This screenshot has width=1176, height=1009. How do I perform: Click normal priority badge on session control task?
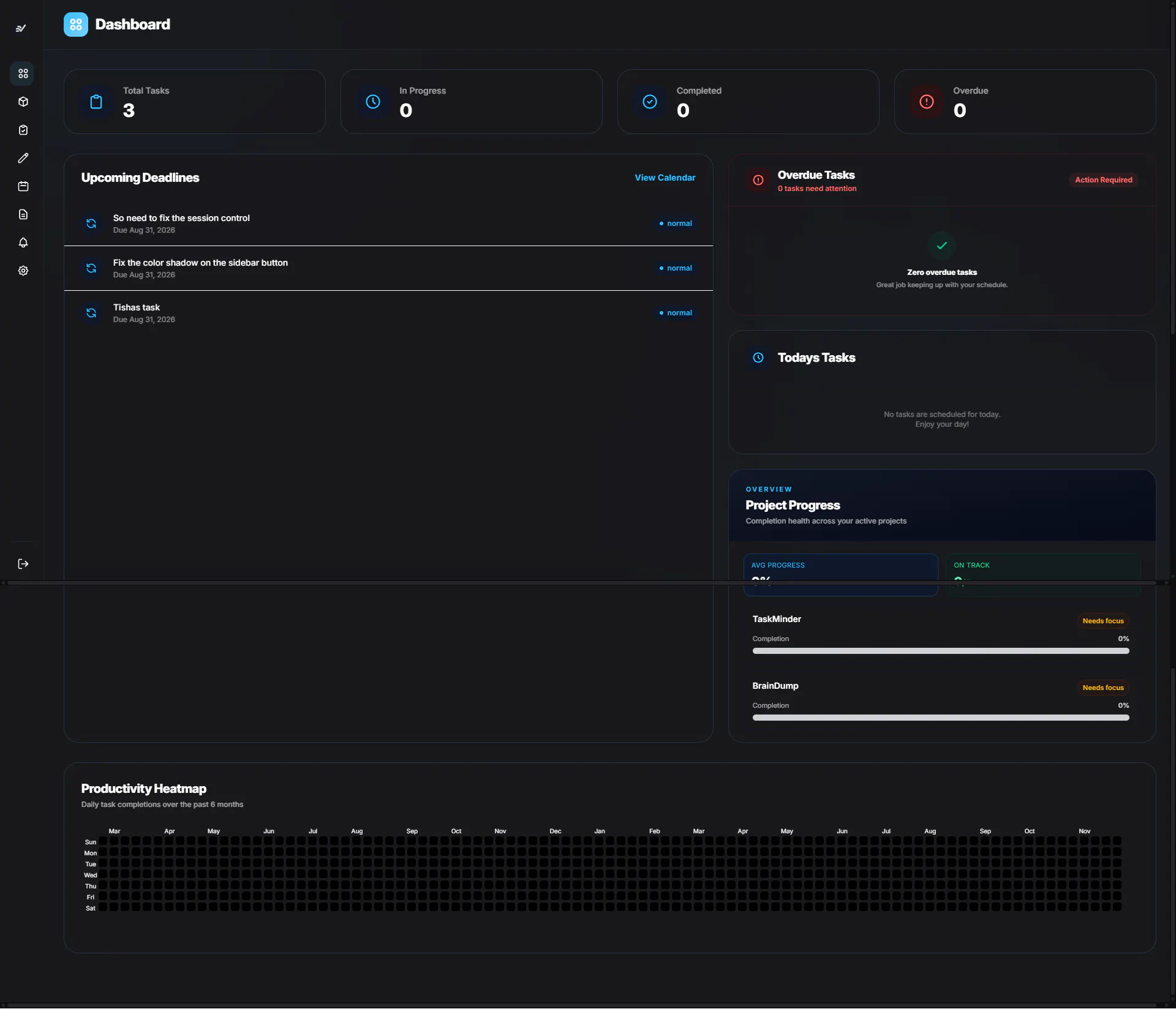point(676,223)
